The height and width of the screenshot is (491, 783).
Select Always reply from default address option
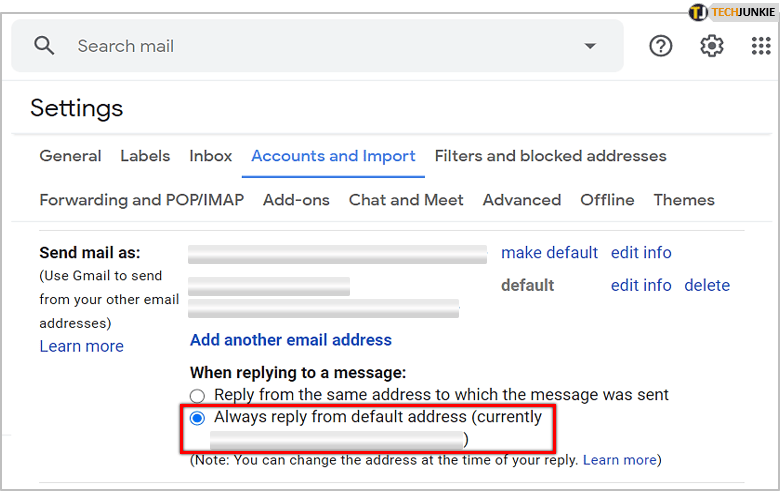point(197,417)
